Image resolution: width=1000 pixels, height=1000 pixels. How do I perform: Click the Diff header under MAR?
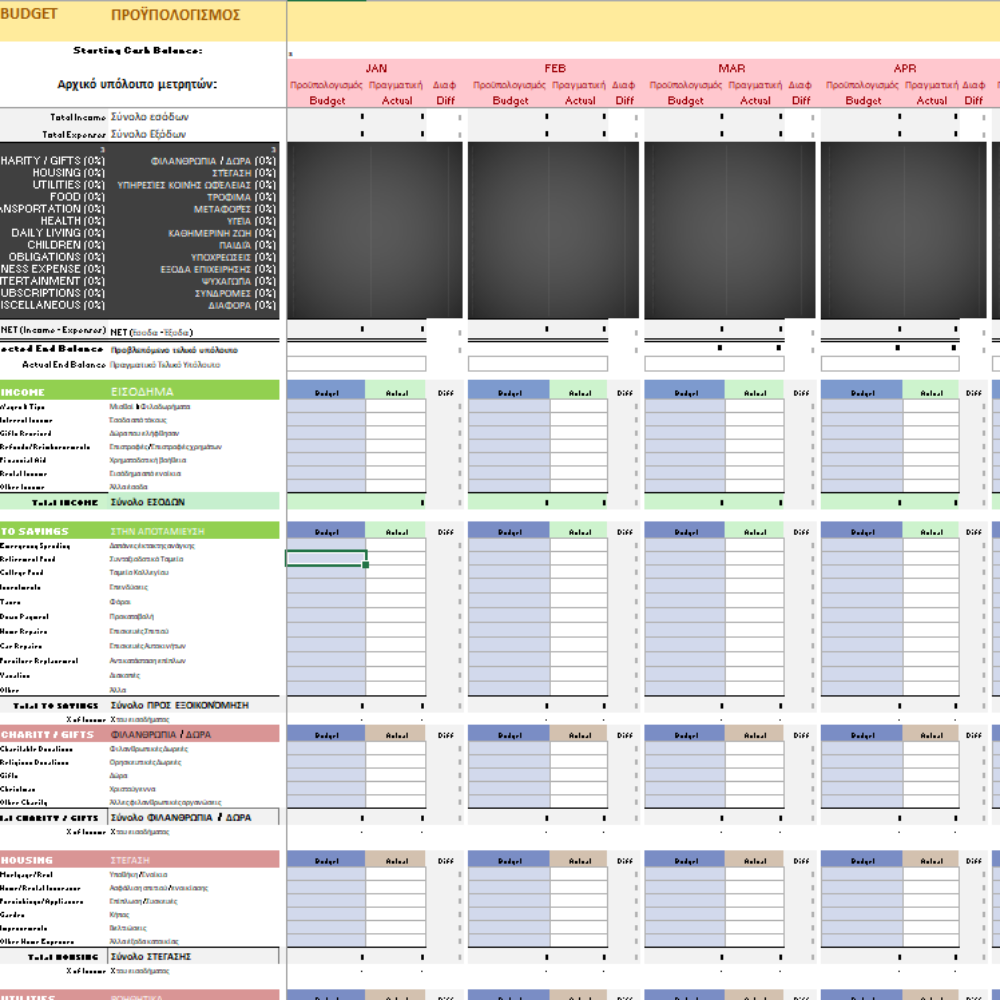[801, 101]
